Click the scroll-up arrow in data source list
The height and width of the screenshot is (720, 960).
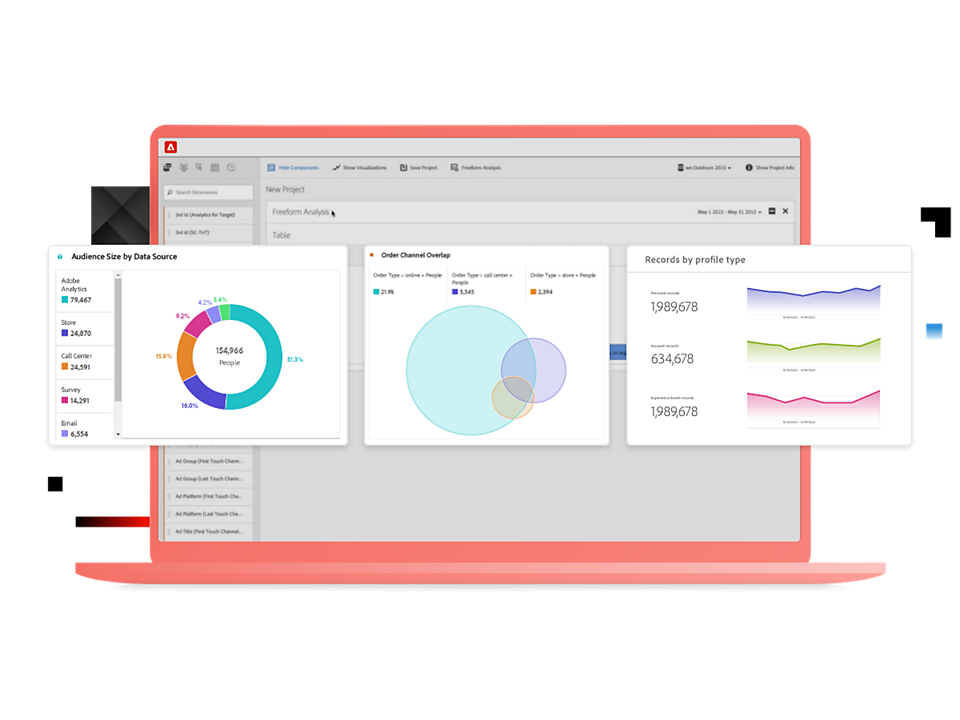(x=118, y=275)
